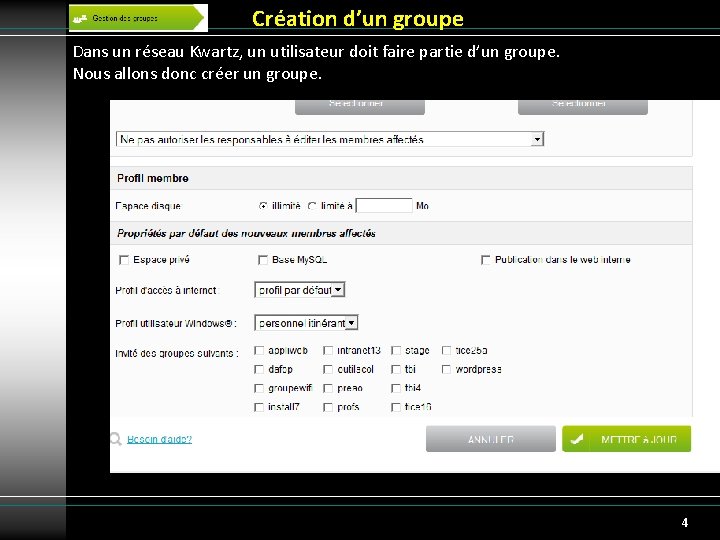The width and height of the screenshot is (720, 540).
Task: Select the 'limité à' disk space option
Action: click(312, 206)
